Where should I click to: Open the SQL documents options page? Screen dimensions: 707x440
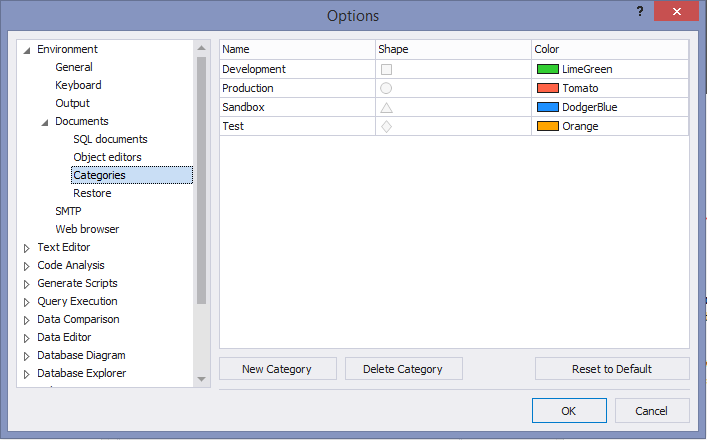tap(110, 139)
